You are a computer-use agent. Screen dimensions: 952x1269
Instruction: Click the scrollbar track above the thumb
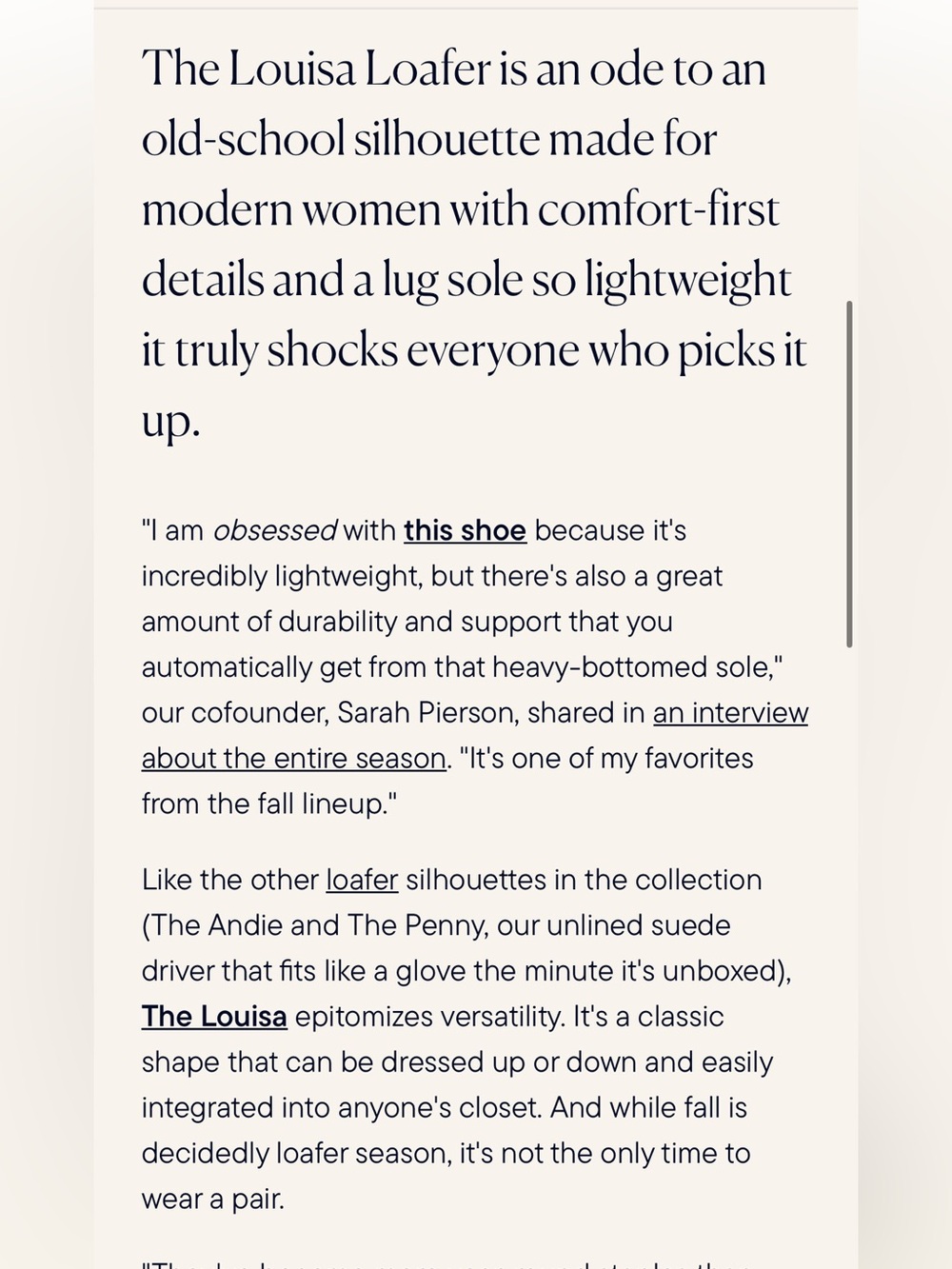point(849,152)
